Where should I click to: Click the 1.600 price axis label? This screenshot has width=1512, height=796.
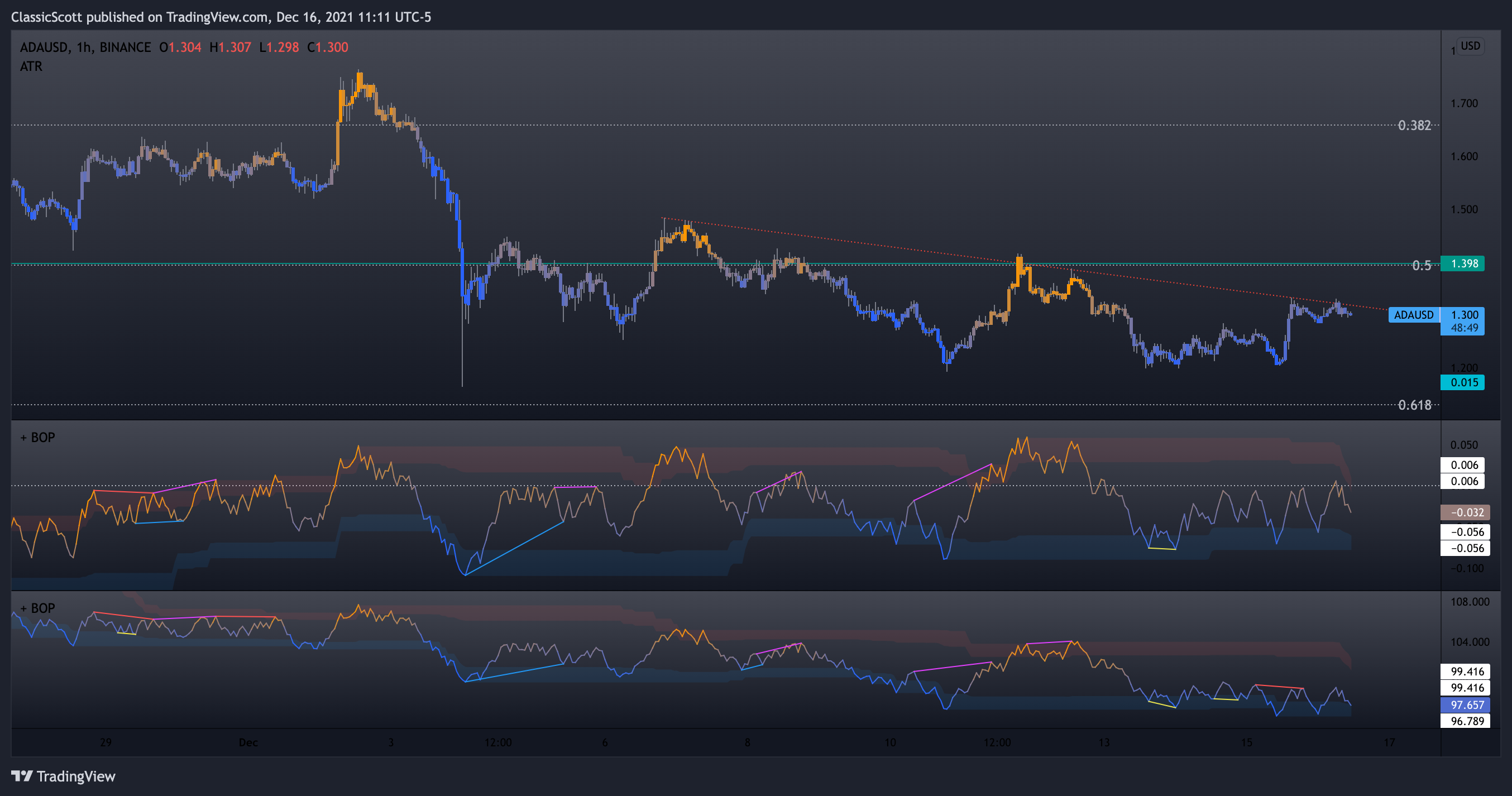(1464, 156)
